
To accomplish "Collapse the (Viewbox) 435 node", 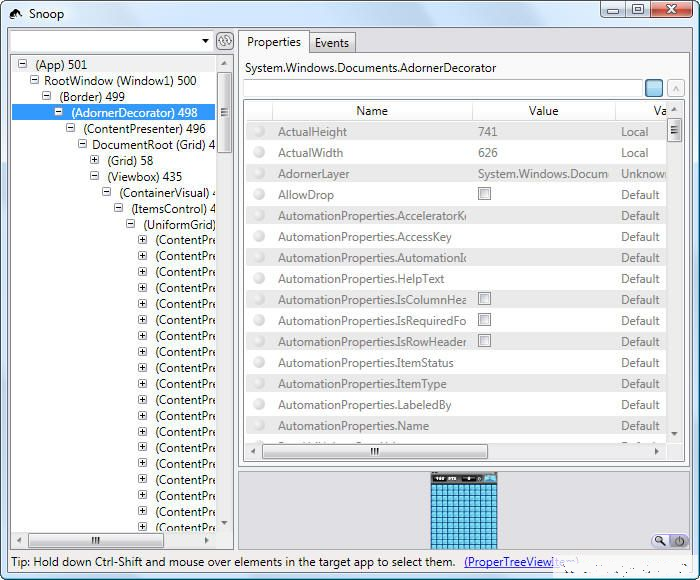I will [x=95, y=176].
